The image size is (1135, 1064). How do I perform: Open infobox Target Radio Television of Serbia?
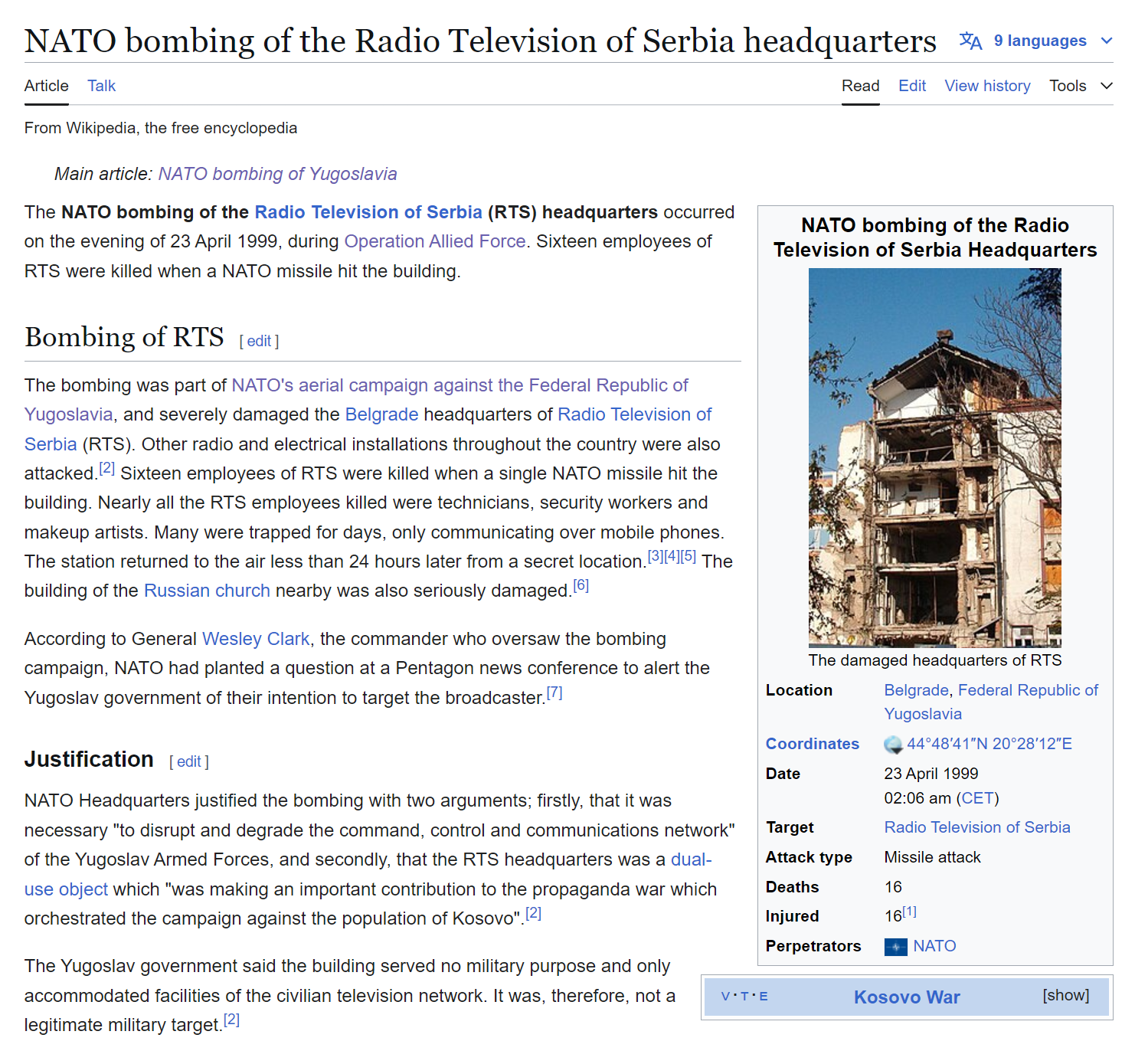coord(977,827)
